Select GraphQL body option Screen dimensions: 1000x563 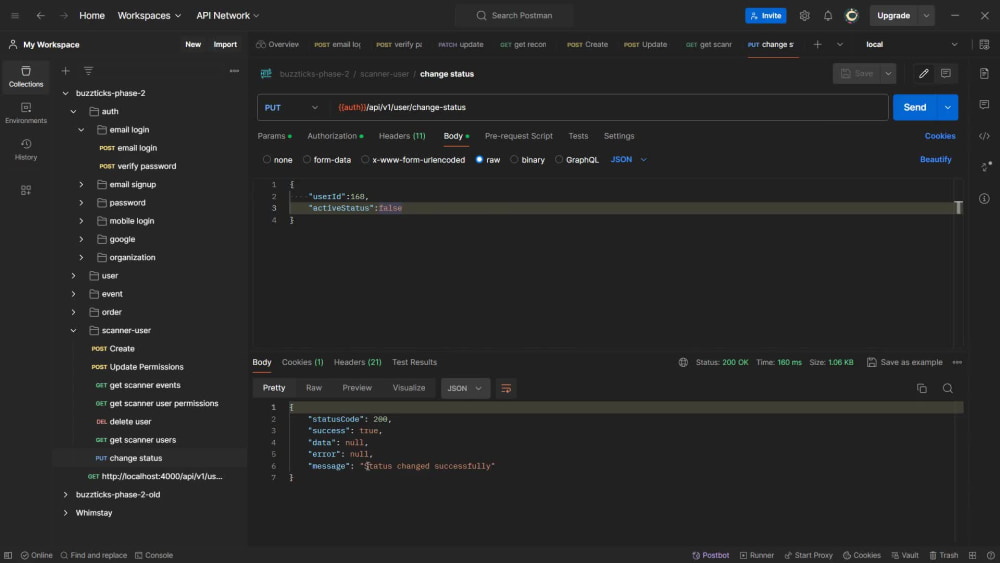click(x=559, y=159)
